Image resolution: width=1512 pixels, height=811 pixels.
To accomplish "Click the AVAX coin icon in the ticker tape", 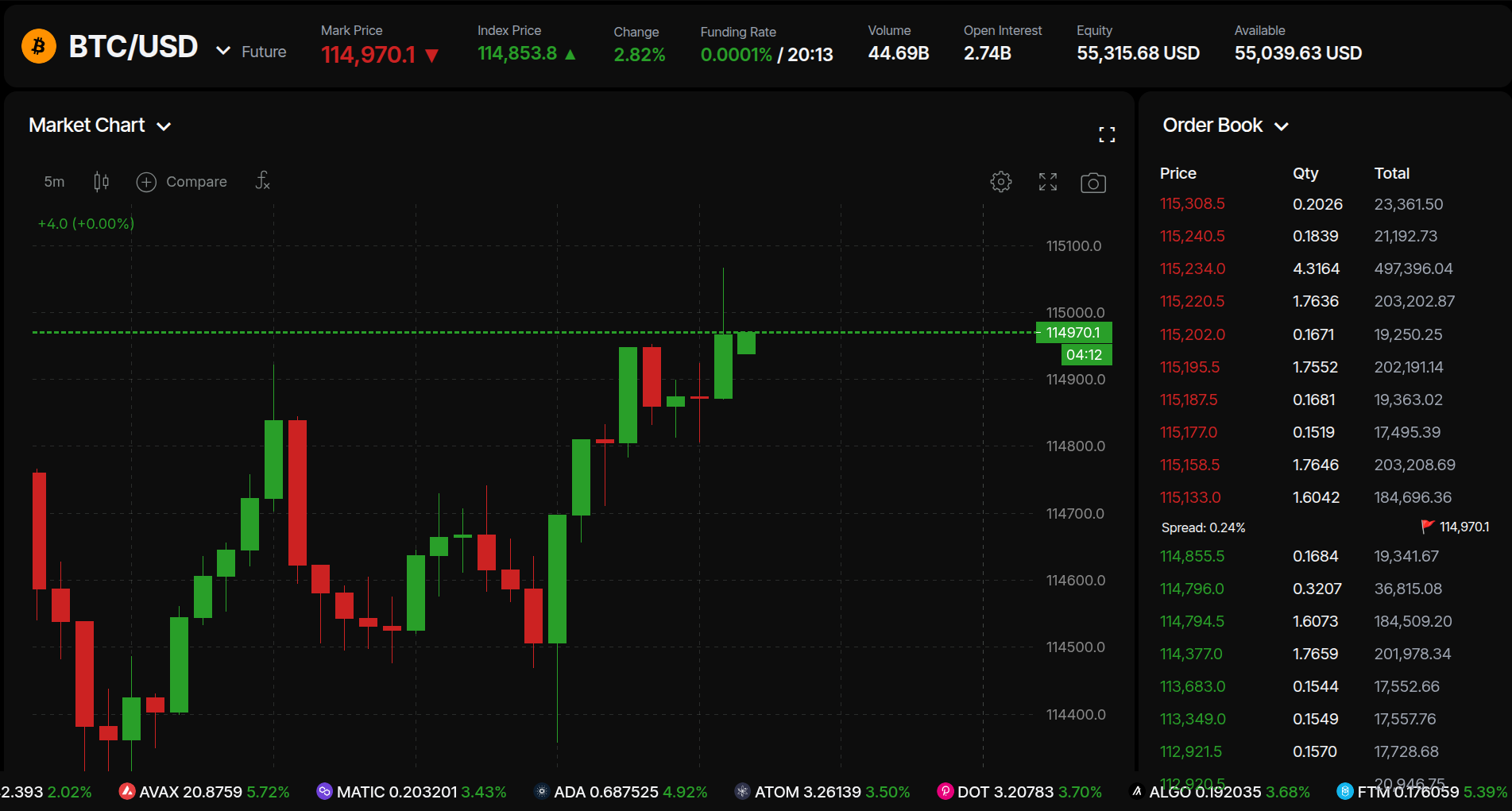I will click(x=127, y=791).
